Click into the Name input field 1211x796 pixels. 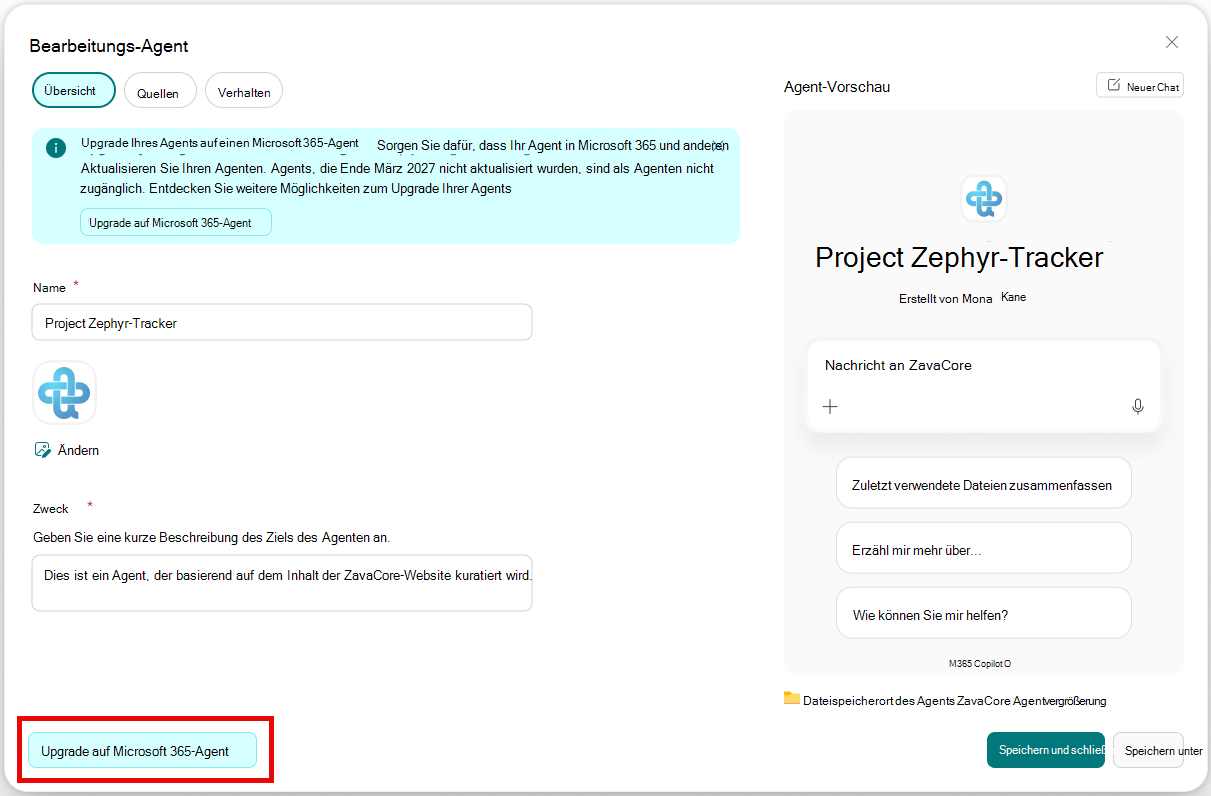click(282, 323)
